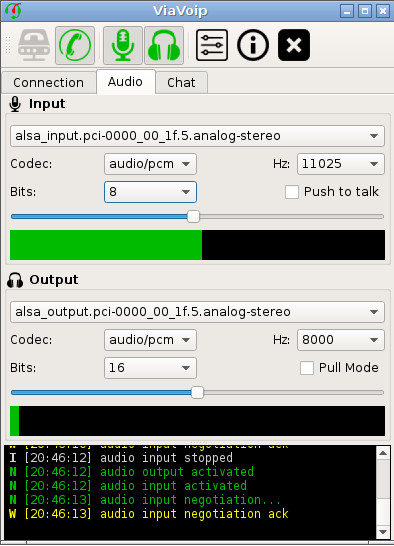
Task: Click log line 'audio input negotiation...'
Action: coord(145,500)
